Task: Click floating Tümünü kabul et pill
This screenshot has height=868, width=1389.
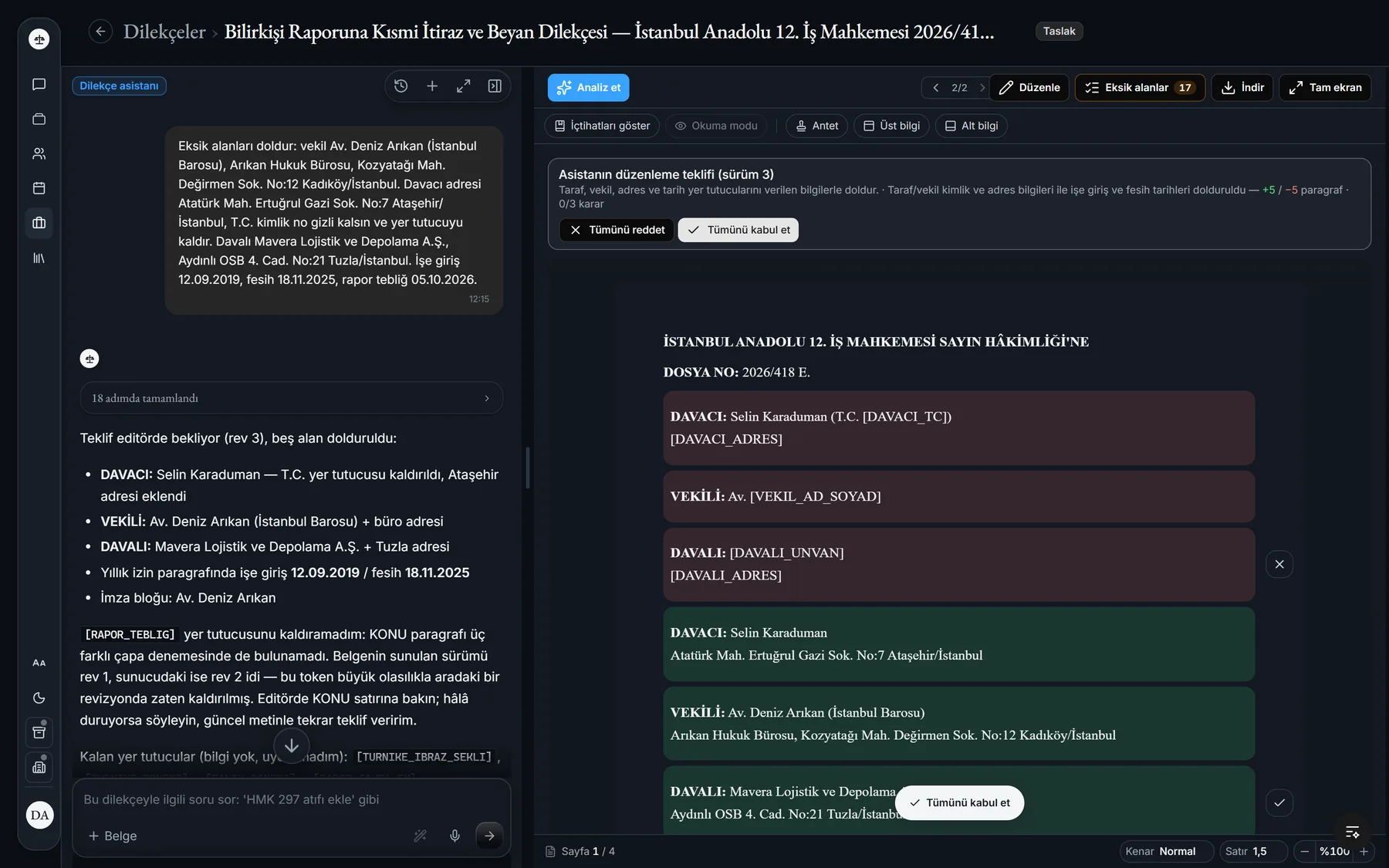Action: 959,802
